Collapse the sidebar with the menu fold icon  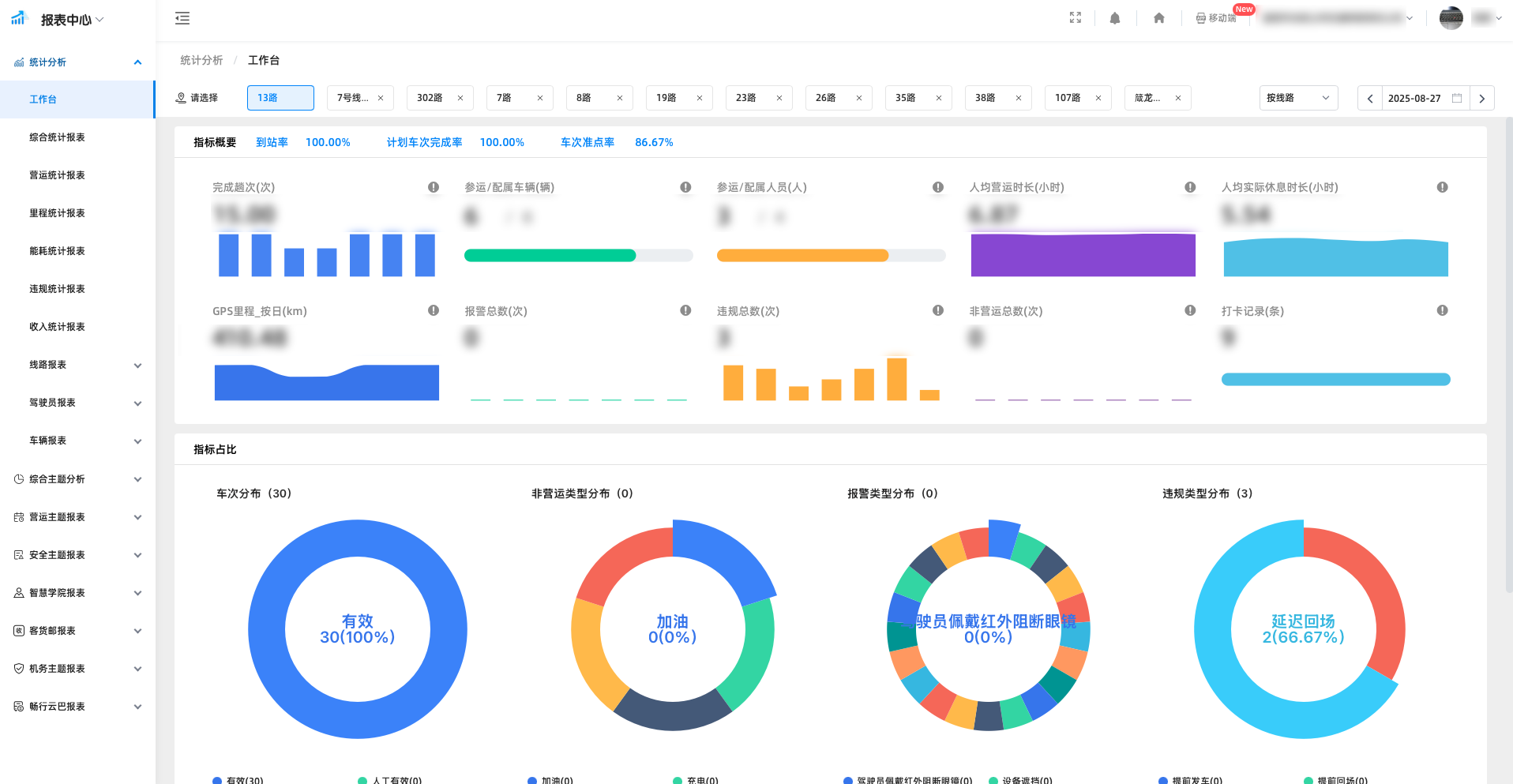pos(182,18)
